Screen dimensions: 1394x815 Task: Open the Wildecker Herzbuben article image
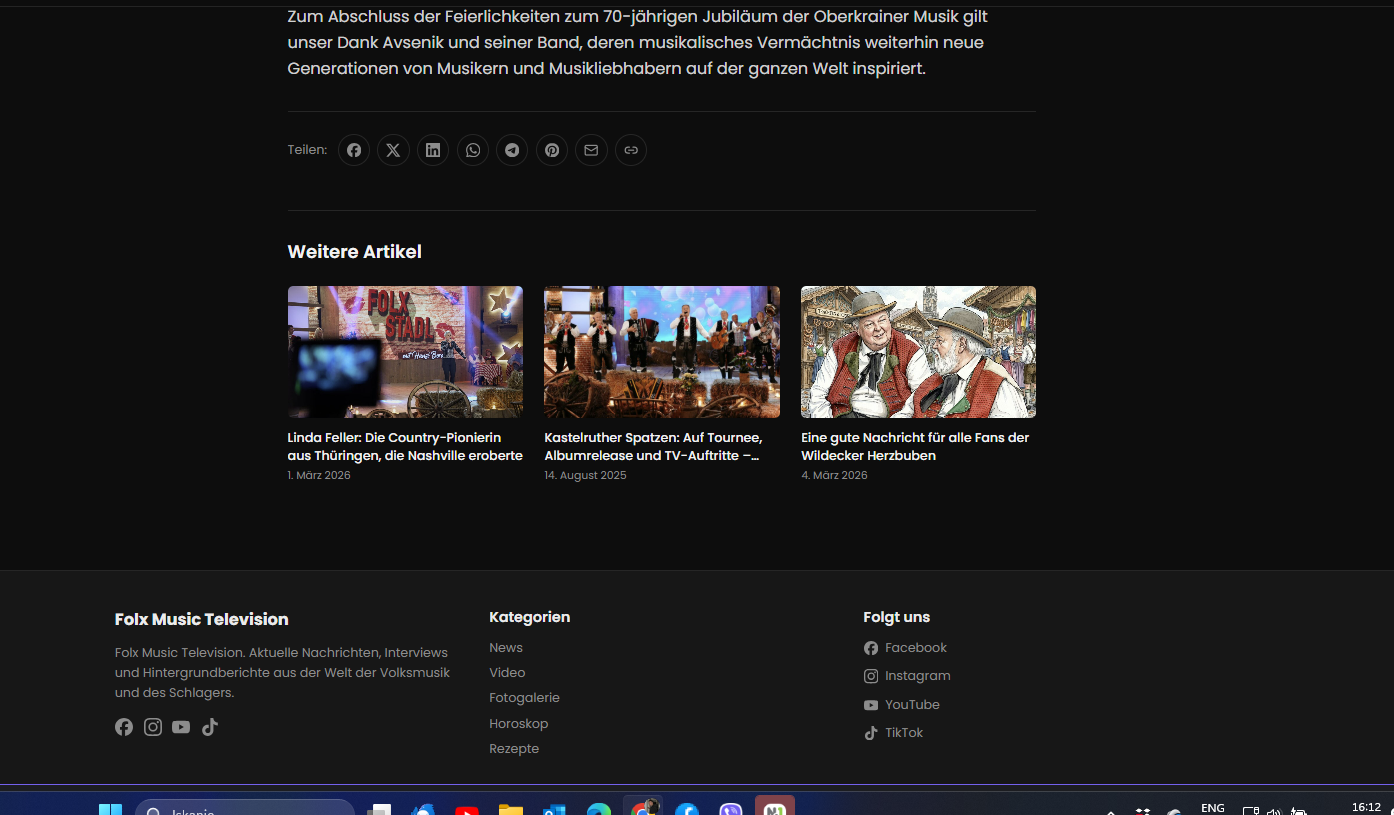[918, 352]
